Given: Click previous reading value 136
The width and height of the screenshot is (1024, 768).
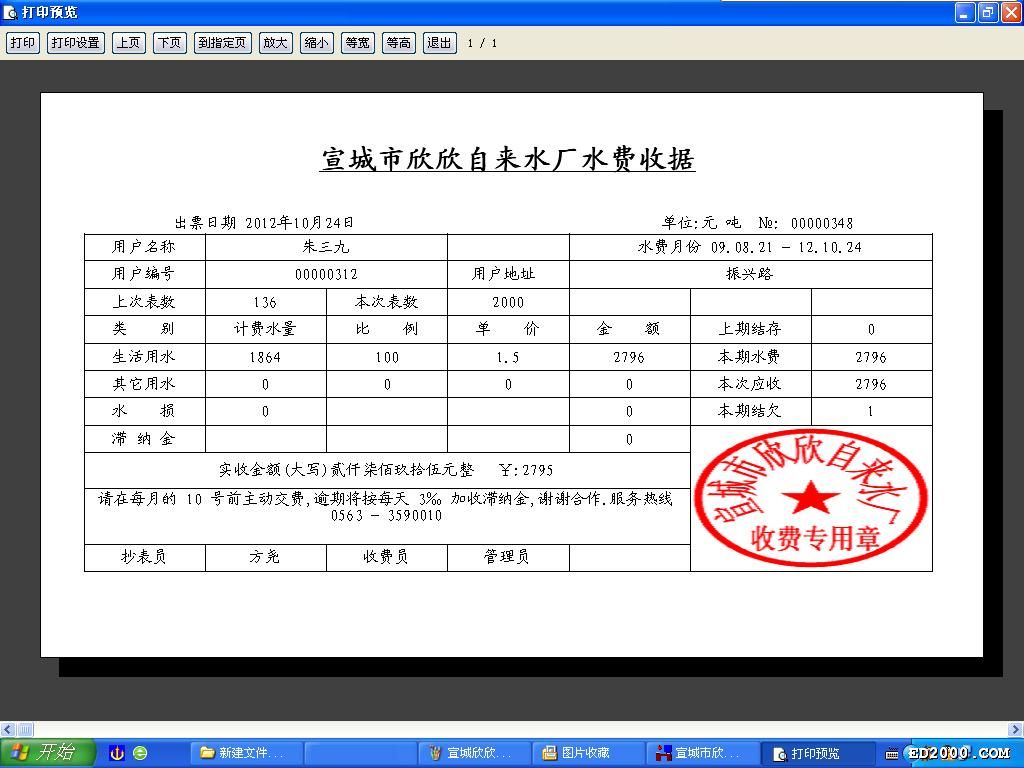Looking at the screenshot, I should coord(265,302).
